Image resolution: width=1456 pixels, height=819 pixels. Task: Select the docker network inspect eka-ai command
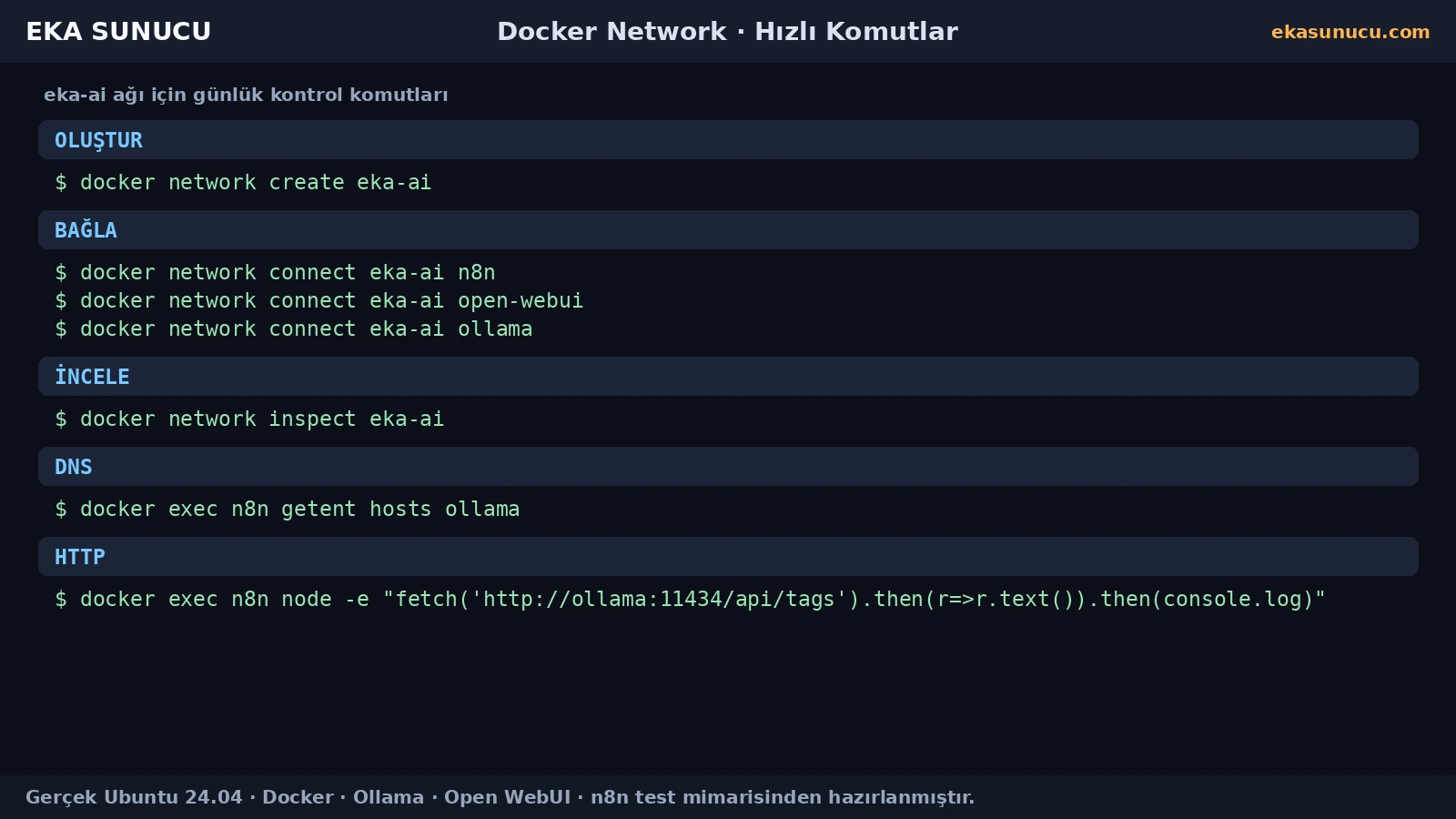249,420
